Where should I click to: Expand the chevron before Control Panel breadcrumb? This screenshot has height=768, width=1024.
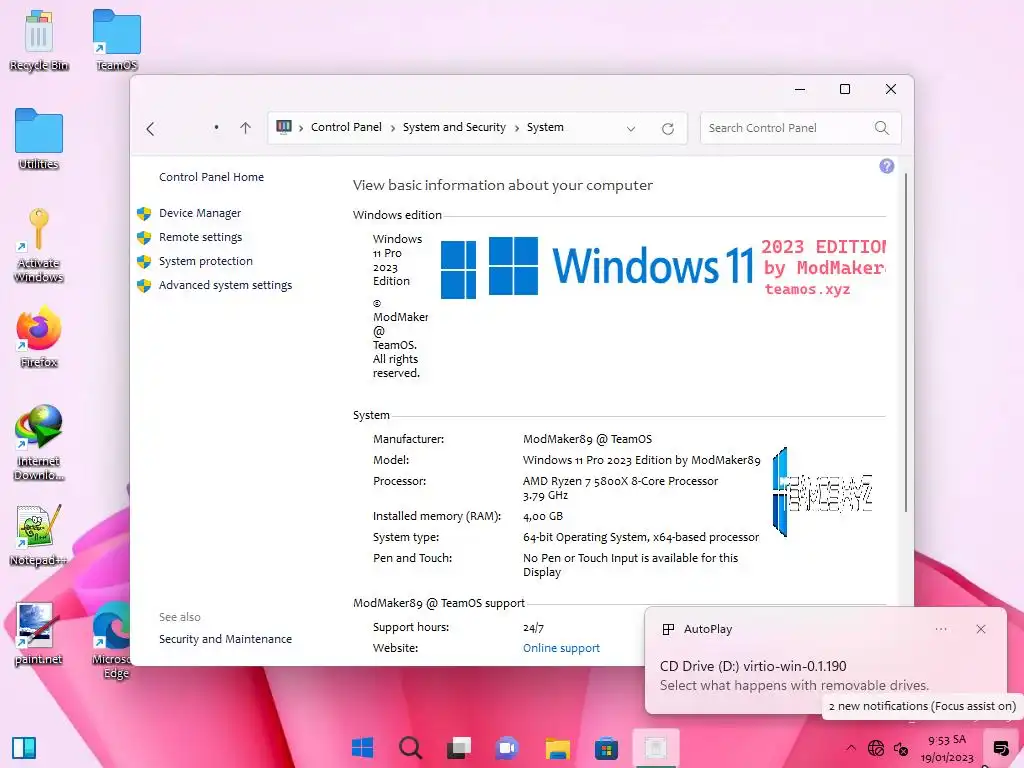click(300, 128)
